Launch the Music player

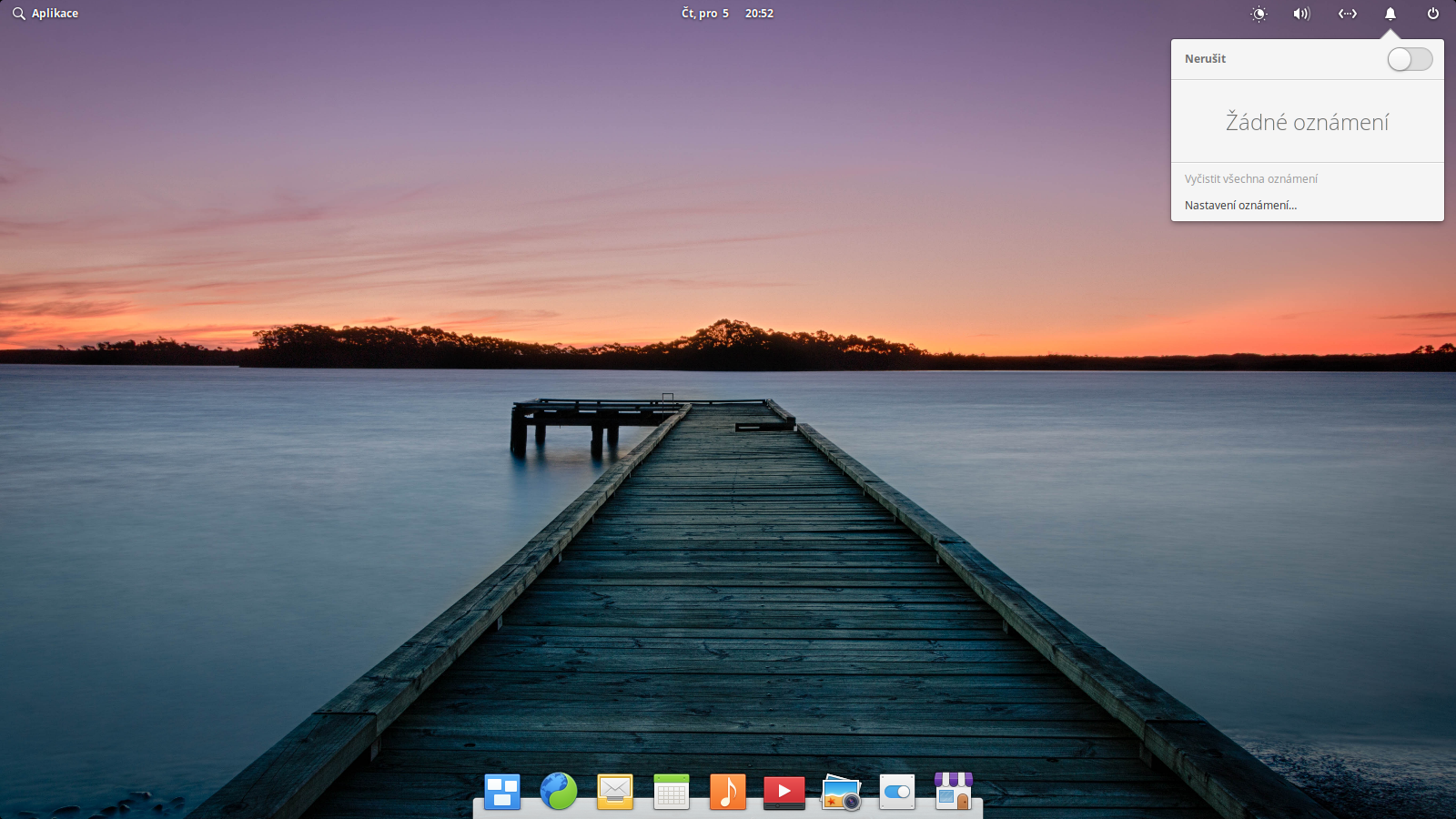point(727,792)
